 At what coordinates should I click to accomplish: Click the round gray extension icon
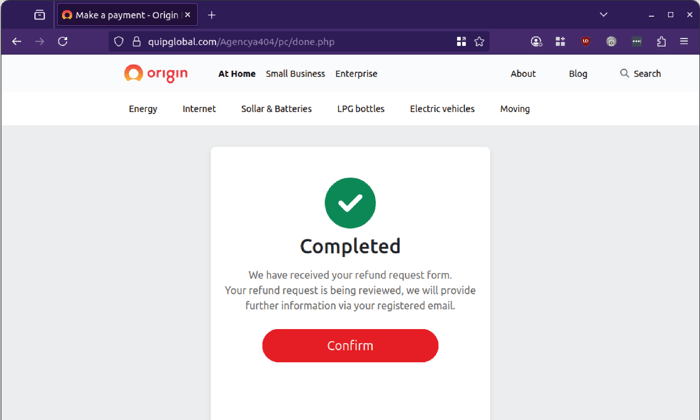(611, 42)
